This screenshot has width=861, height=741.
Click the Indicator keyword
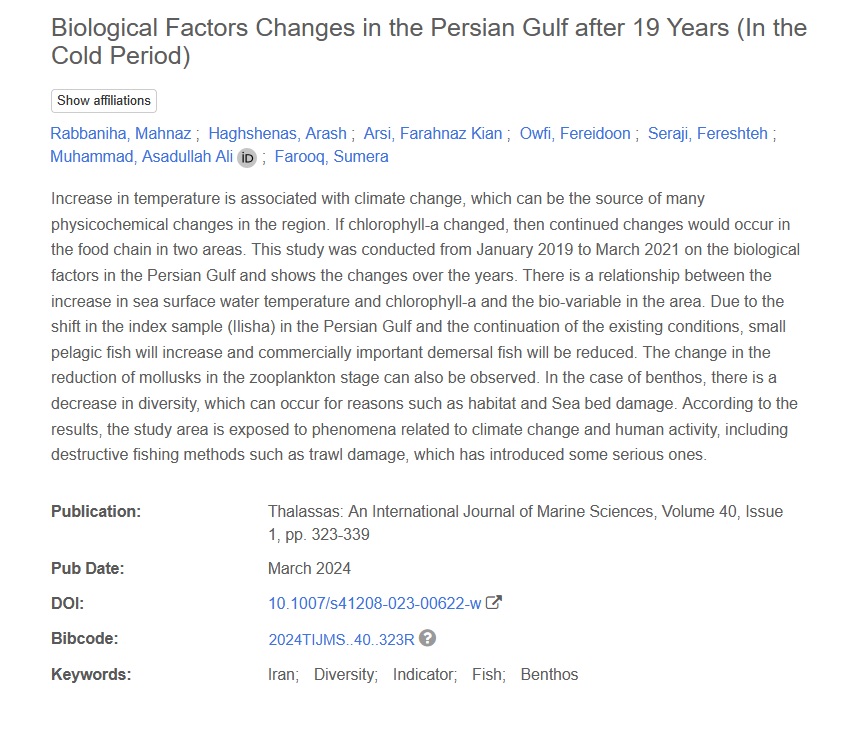pos(424,674)
